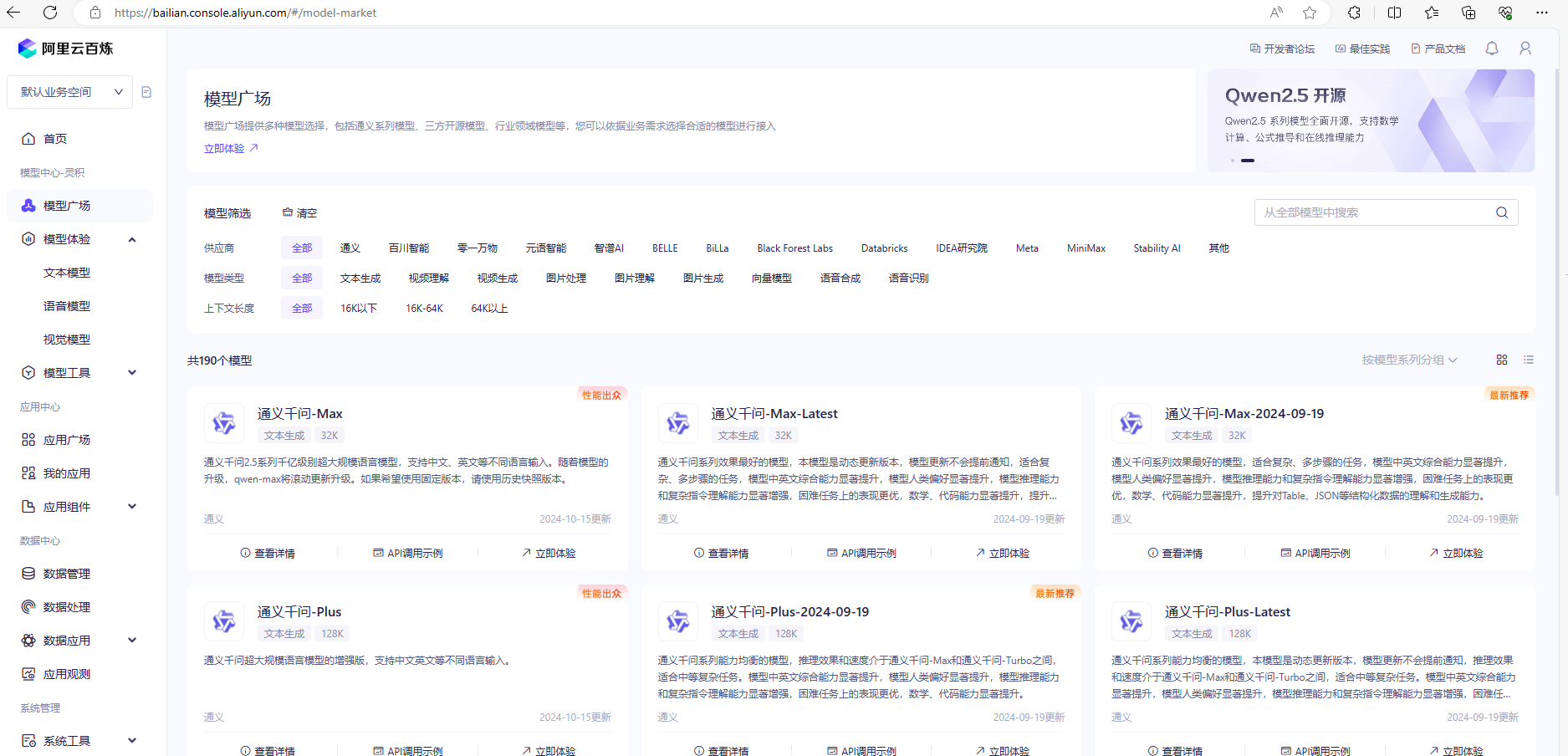Screen dimensions: 1568x756
Task: Click the 通义千问-Plus-Latest model logo
Action: pyautogui.click(x=1131, y=621)
